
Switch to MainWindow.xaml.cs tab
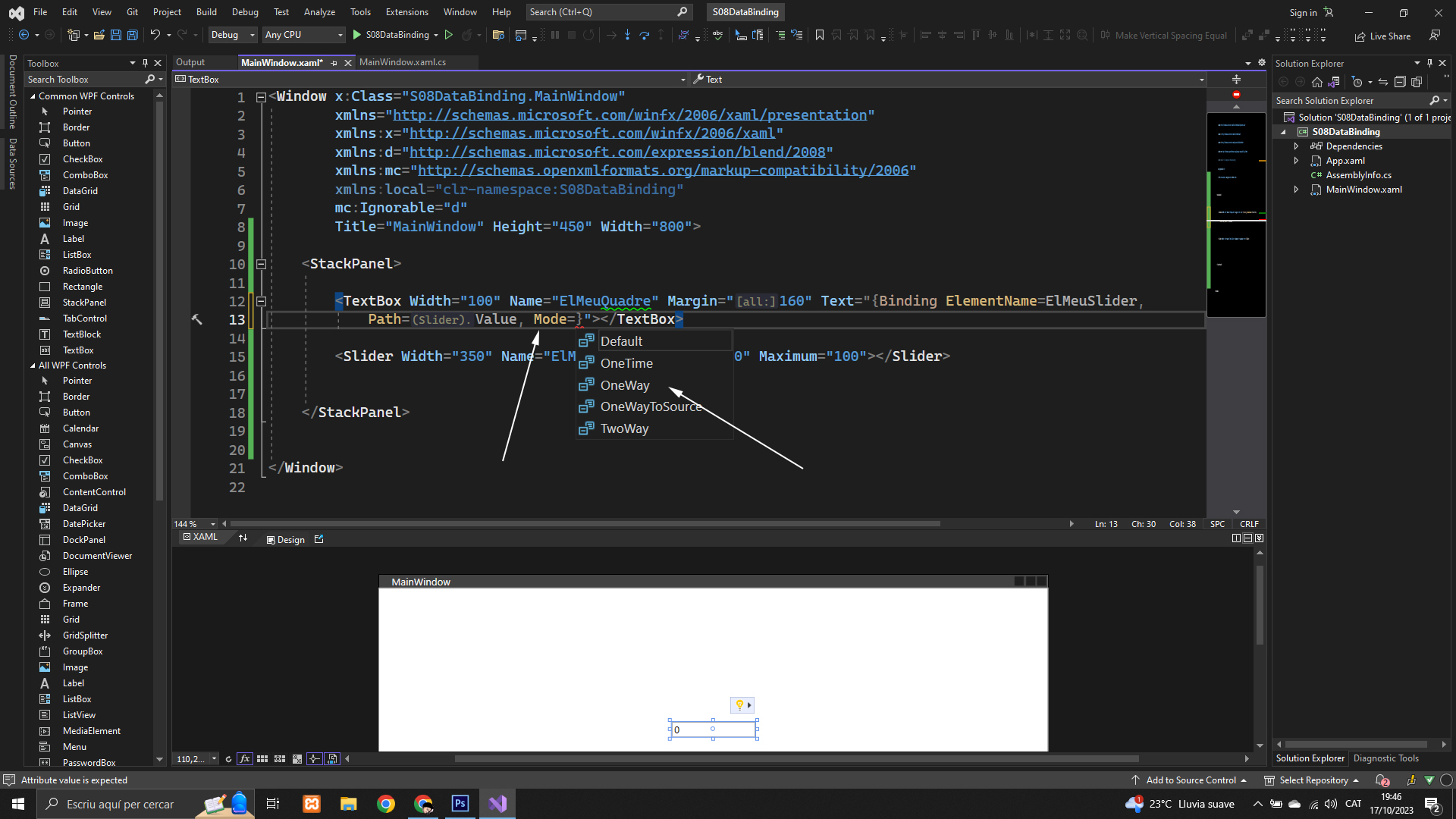403,62
